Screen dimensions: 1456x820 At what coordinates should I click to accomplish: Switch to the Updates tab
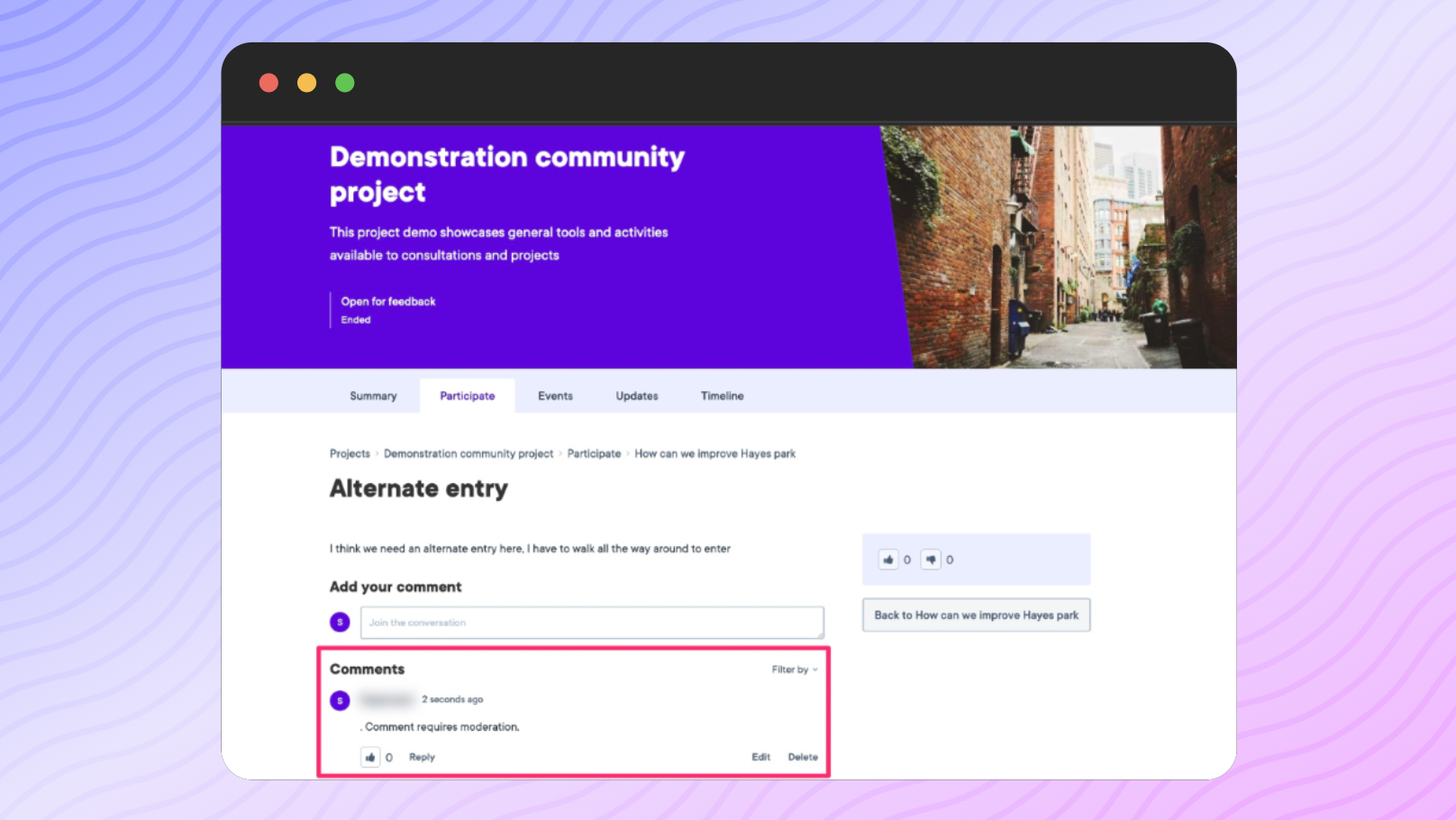635,396
